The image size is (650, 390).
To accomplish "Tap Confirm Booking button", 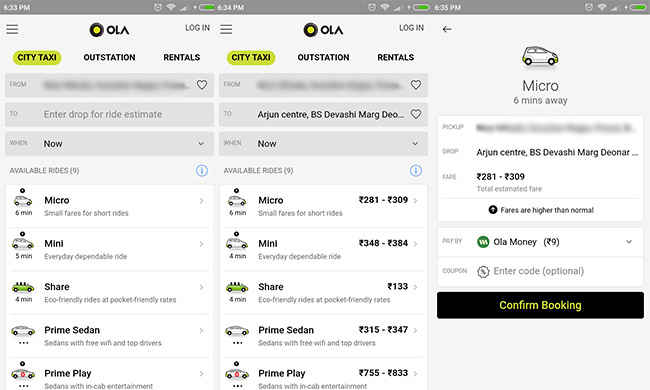I will 540,305.
